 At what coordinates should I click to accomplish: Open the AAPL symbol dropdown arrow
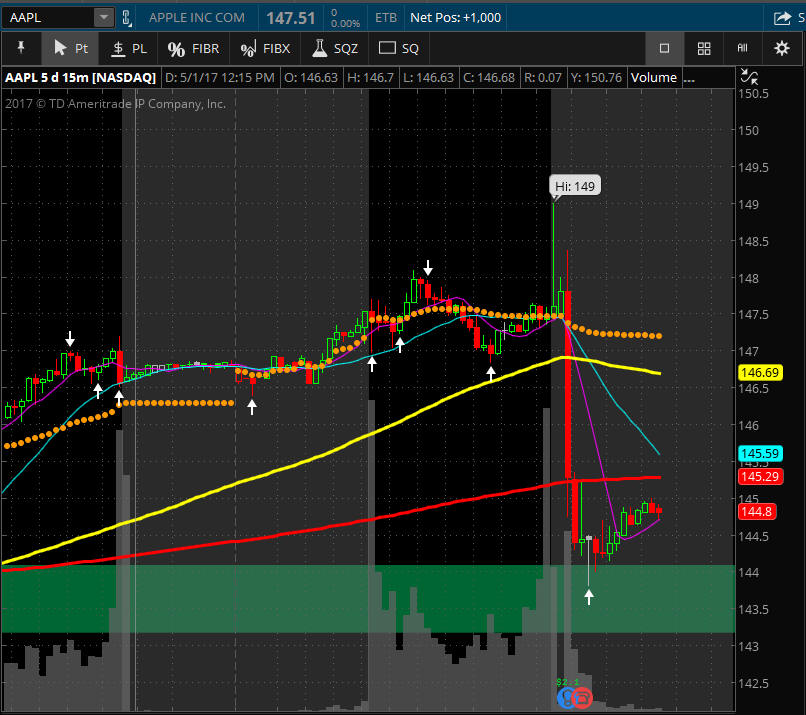click(x=103, y=17)
